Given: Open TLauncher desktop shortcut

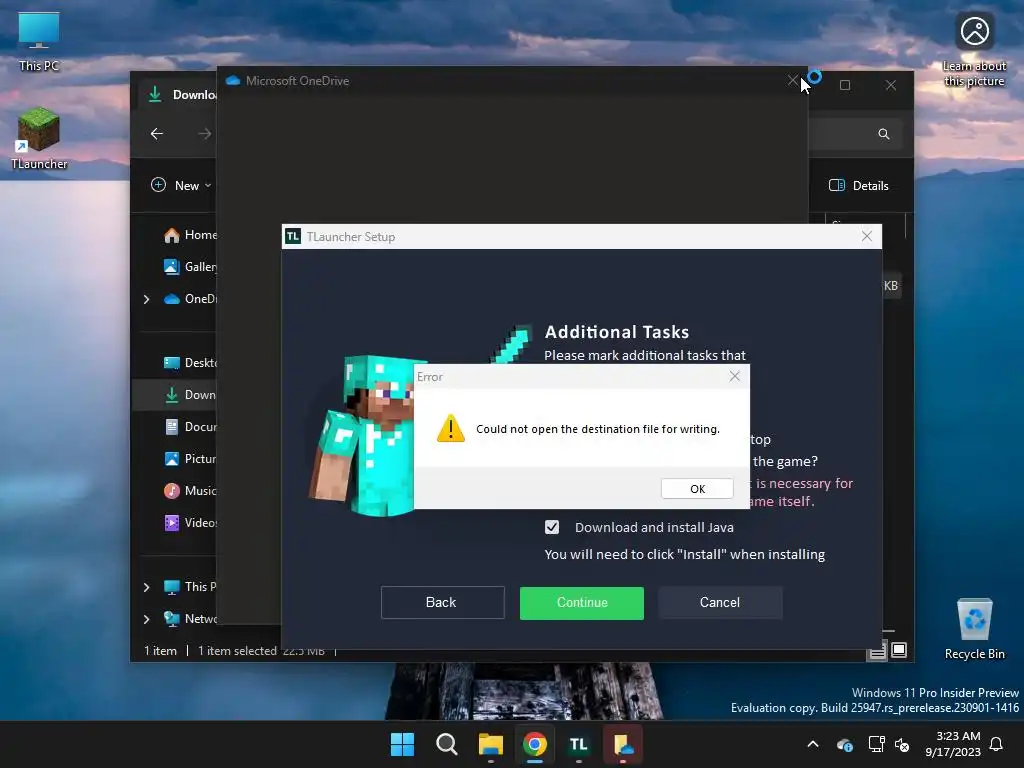Looking at the screenshot, I should (39, 138).
